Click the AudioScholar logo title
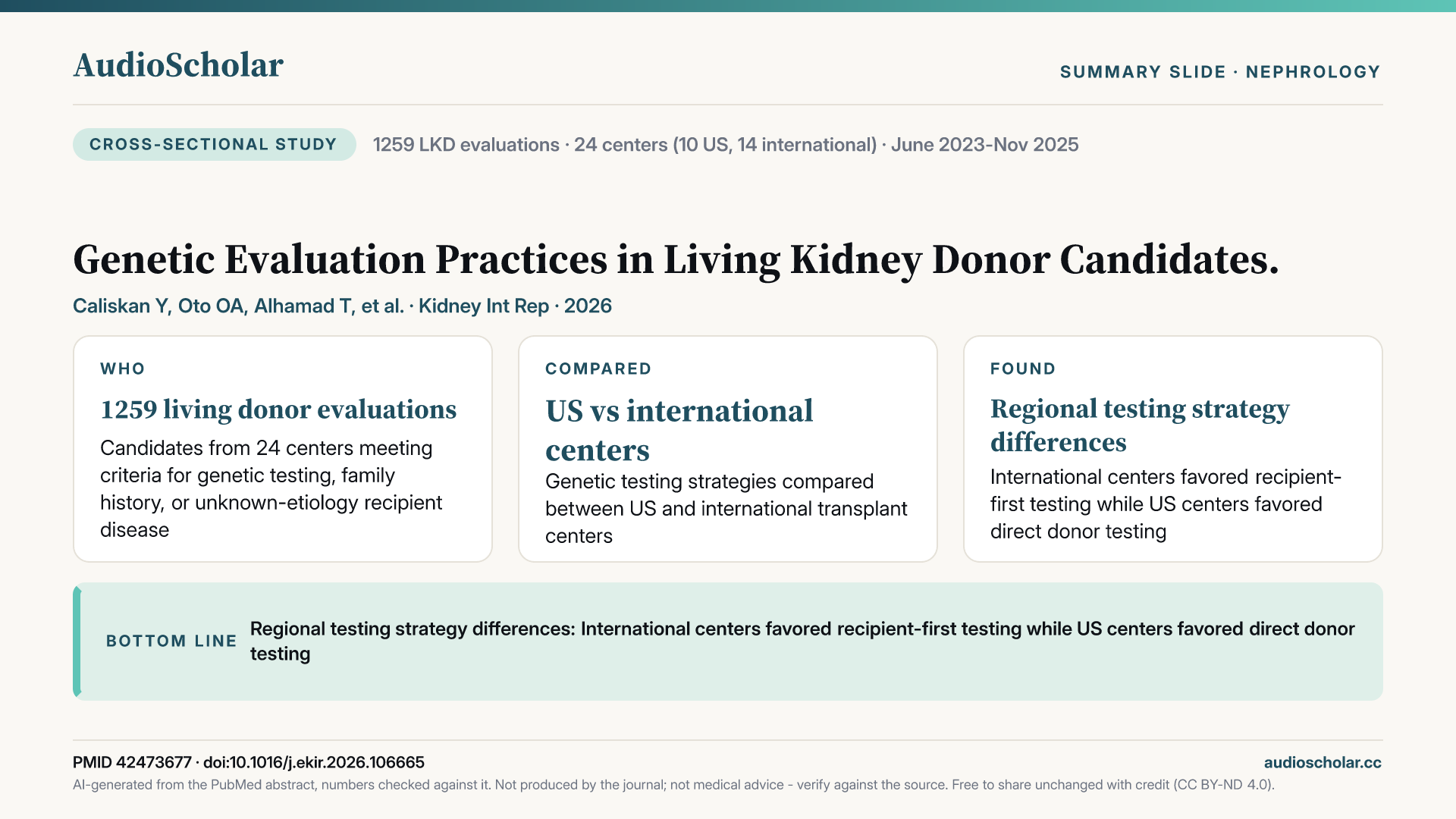Viewport: 1456px width, 819px height. pyautogui.click(x=178, y=65)
